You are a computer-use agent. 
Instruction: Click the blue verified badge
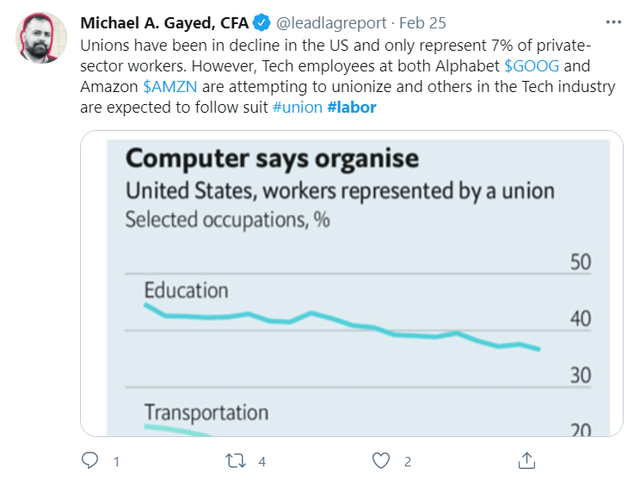click(262, 22)
